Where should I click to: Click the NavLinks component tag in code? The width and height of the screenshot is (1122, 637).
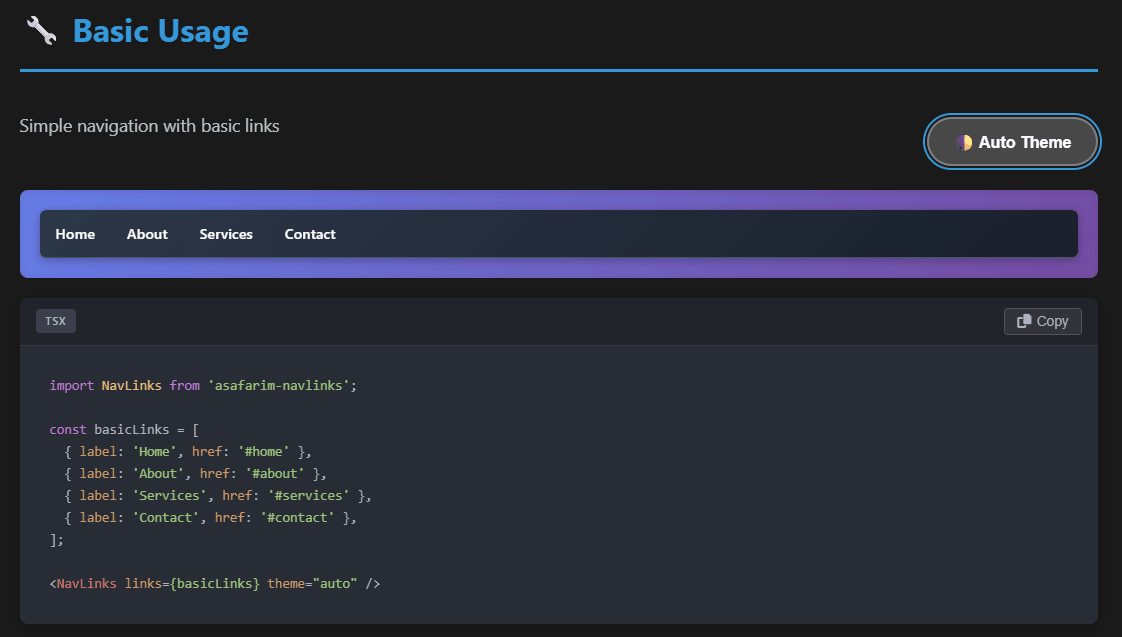pos(85,583)
